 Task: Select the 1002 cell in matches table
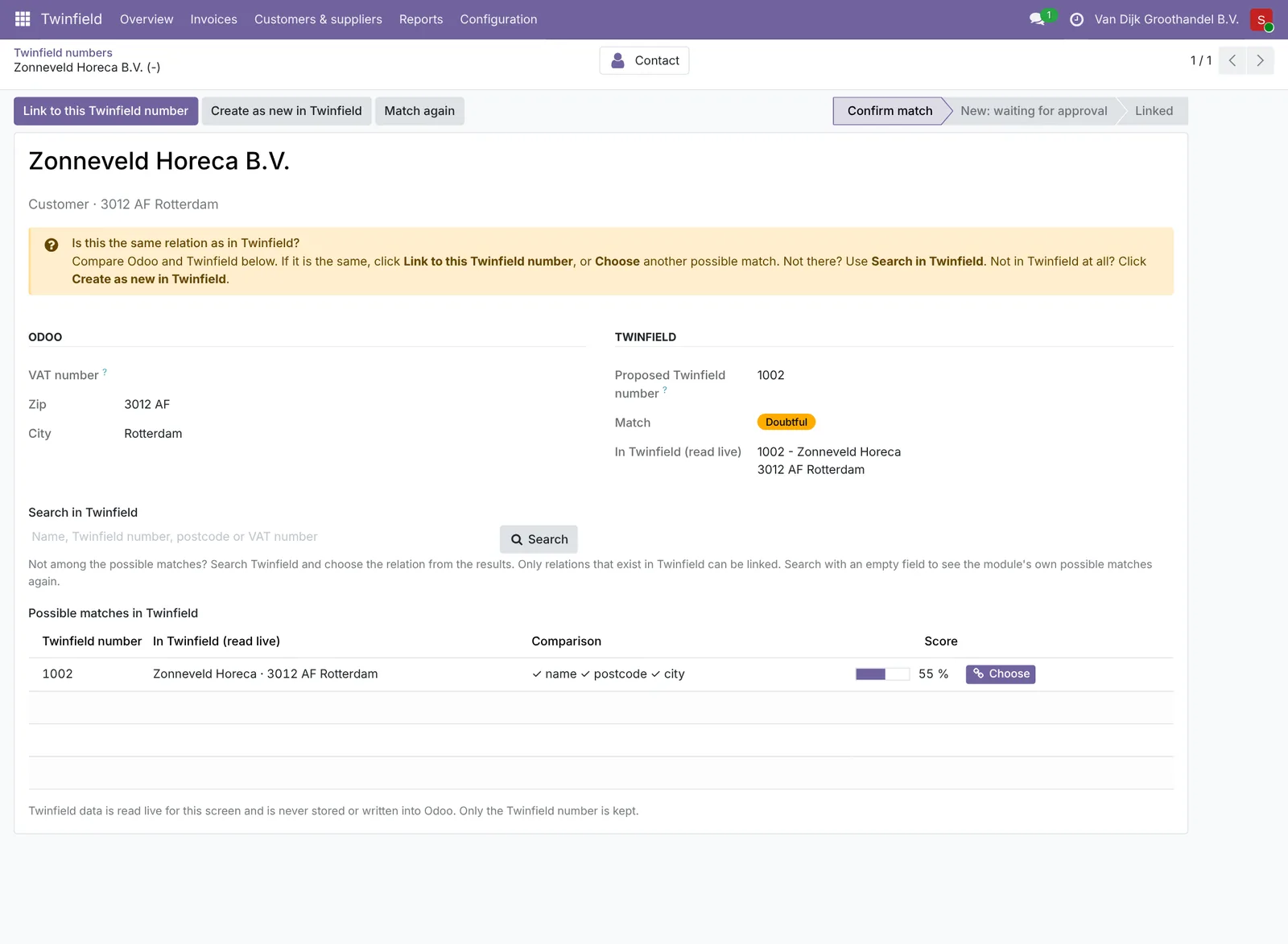tap(57, 674)
